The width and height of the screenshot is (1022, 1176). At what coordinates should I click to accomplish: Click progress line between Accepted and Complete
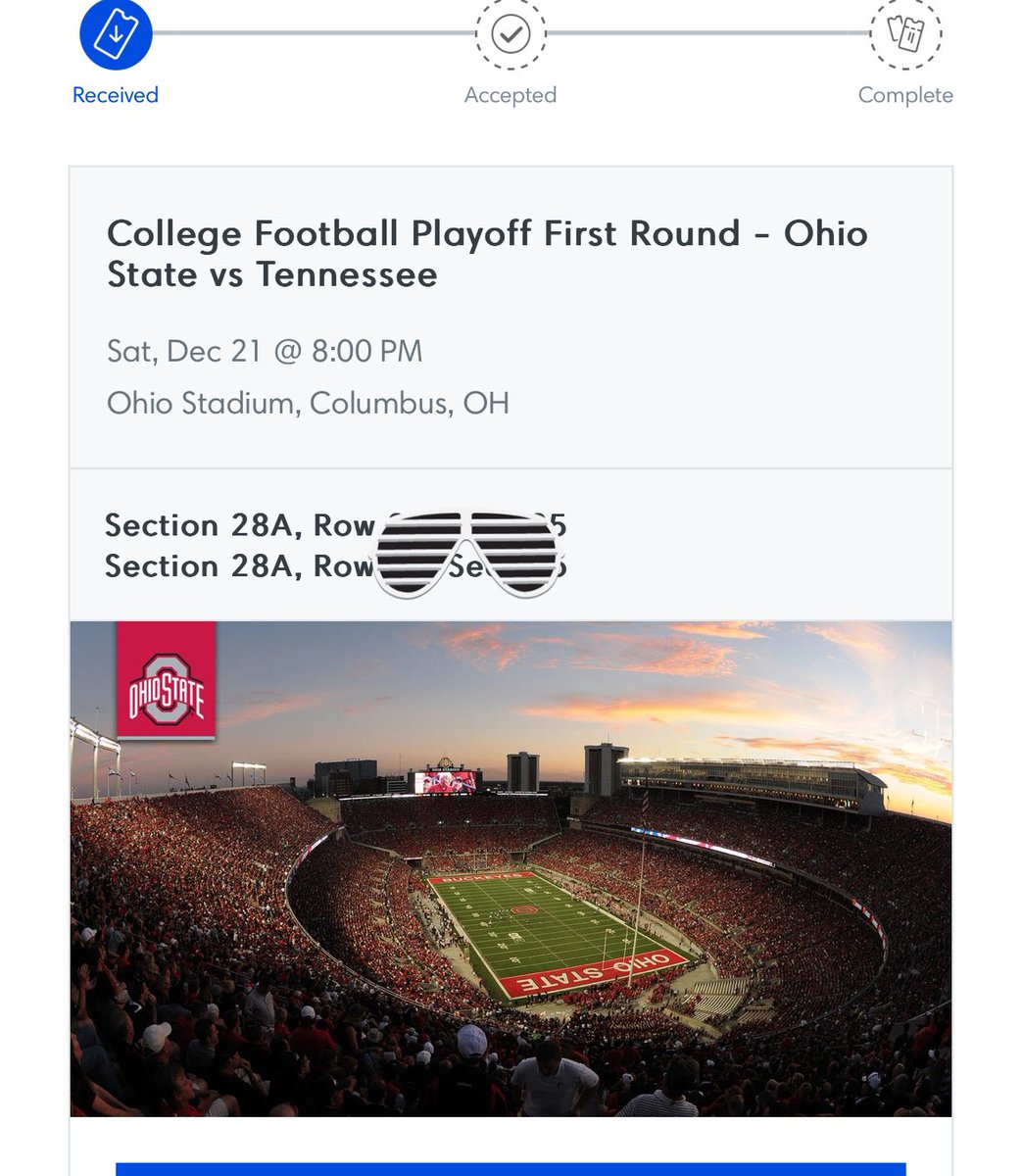click(x=707, y=33)
